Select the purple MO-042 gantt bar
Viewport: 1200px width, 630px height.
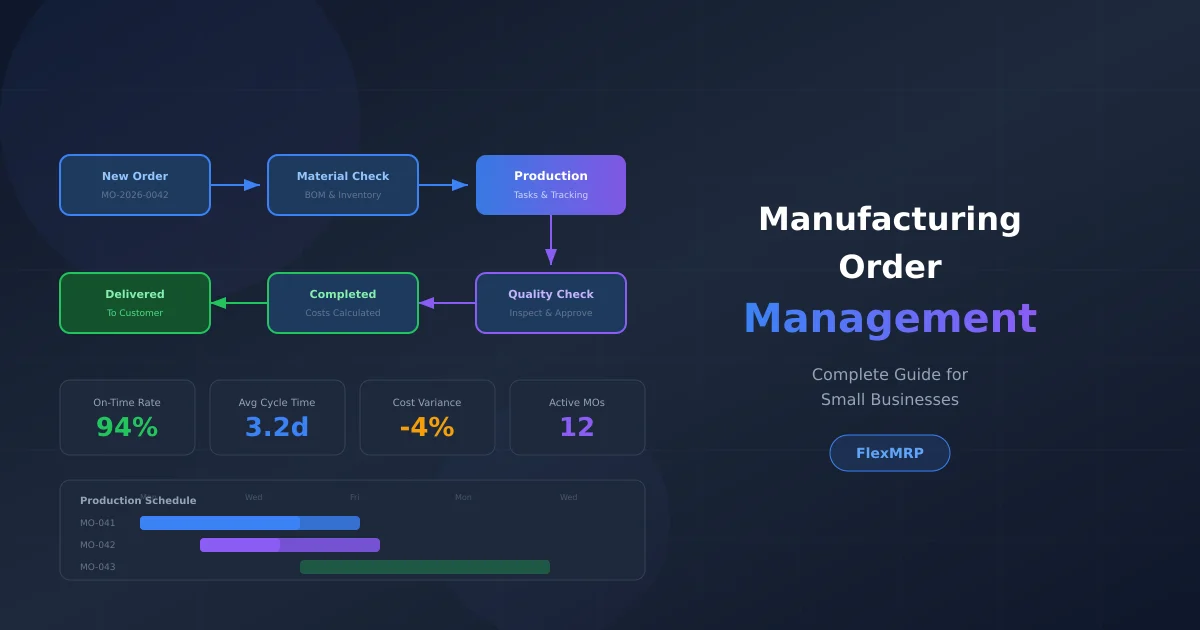tap(290, 544)
